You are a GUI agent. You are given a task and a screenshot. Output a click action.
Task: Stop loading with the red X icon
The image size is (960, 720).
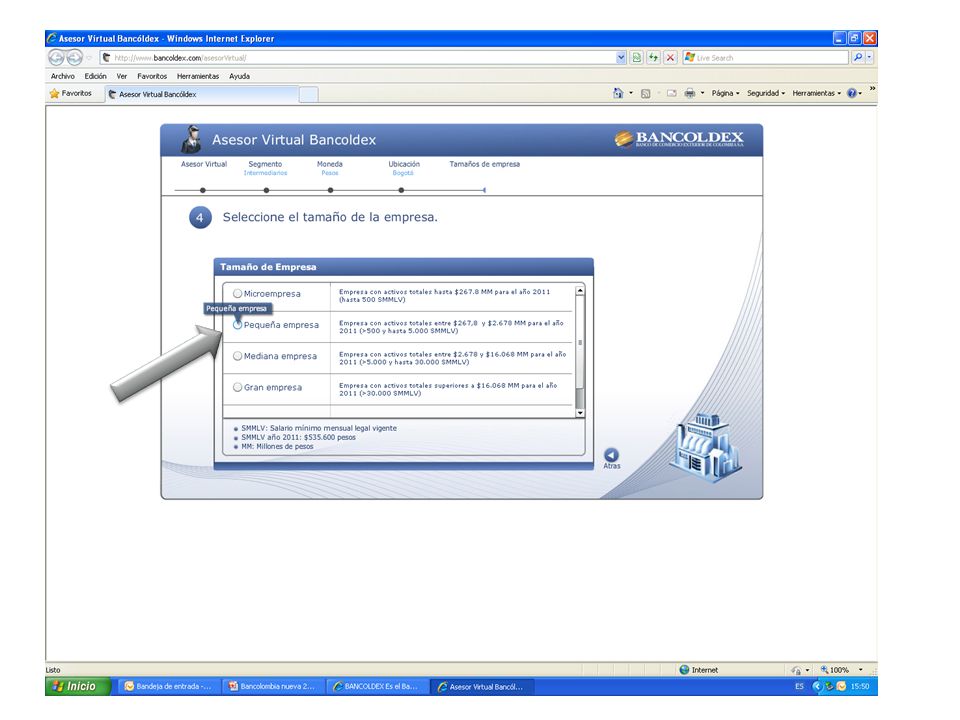point(670,58)
